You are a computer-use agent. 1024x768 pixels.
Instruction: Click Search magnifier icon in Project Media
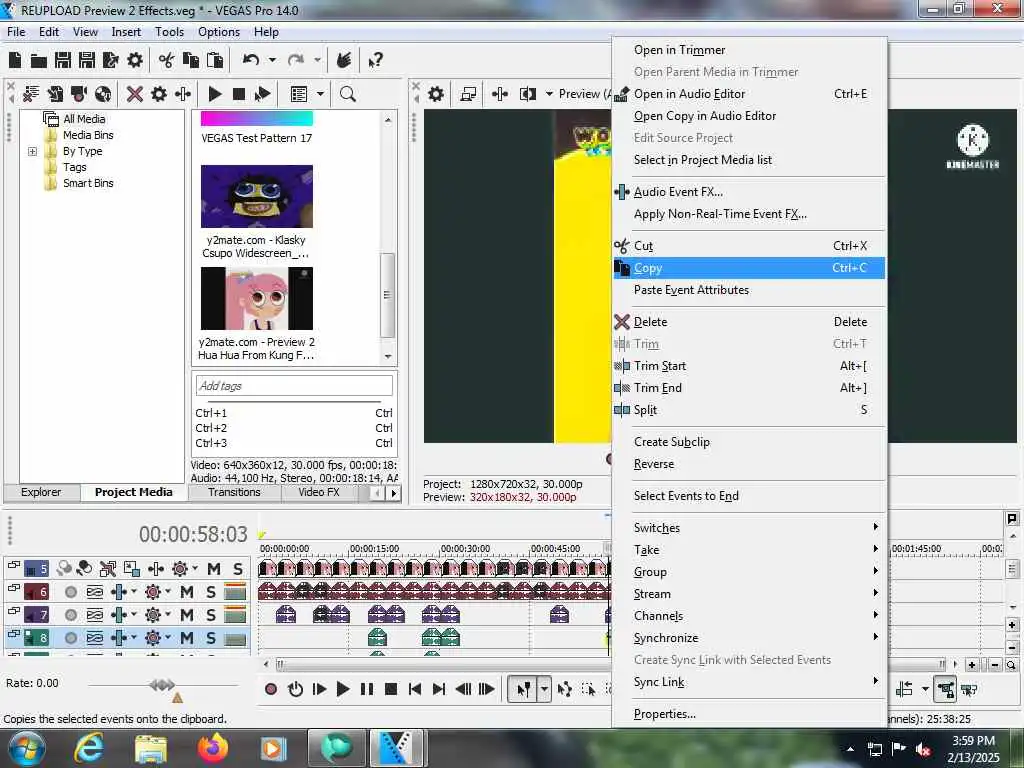coord(347,94)
